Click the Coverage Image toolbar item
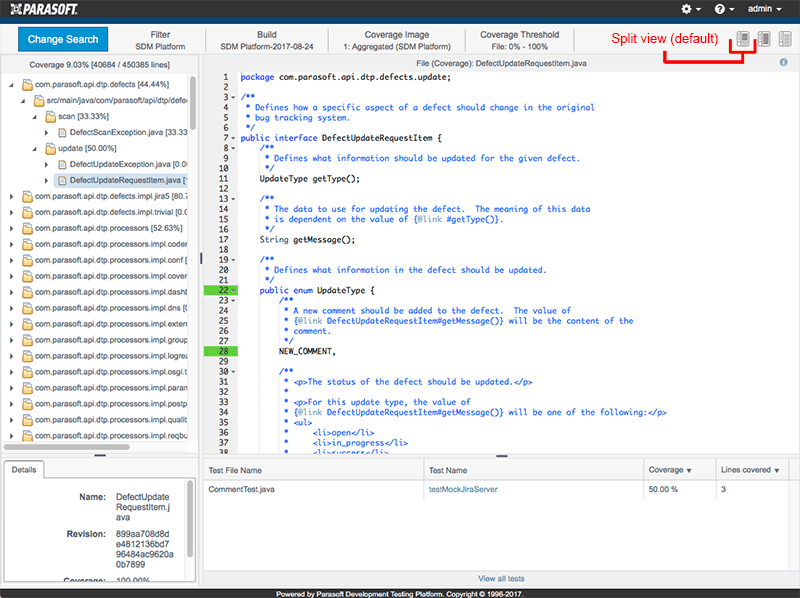The height and width of the screenshot is (598, 800). [397, 40]
